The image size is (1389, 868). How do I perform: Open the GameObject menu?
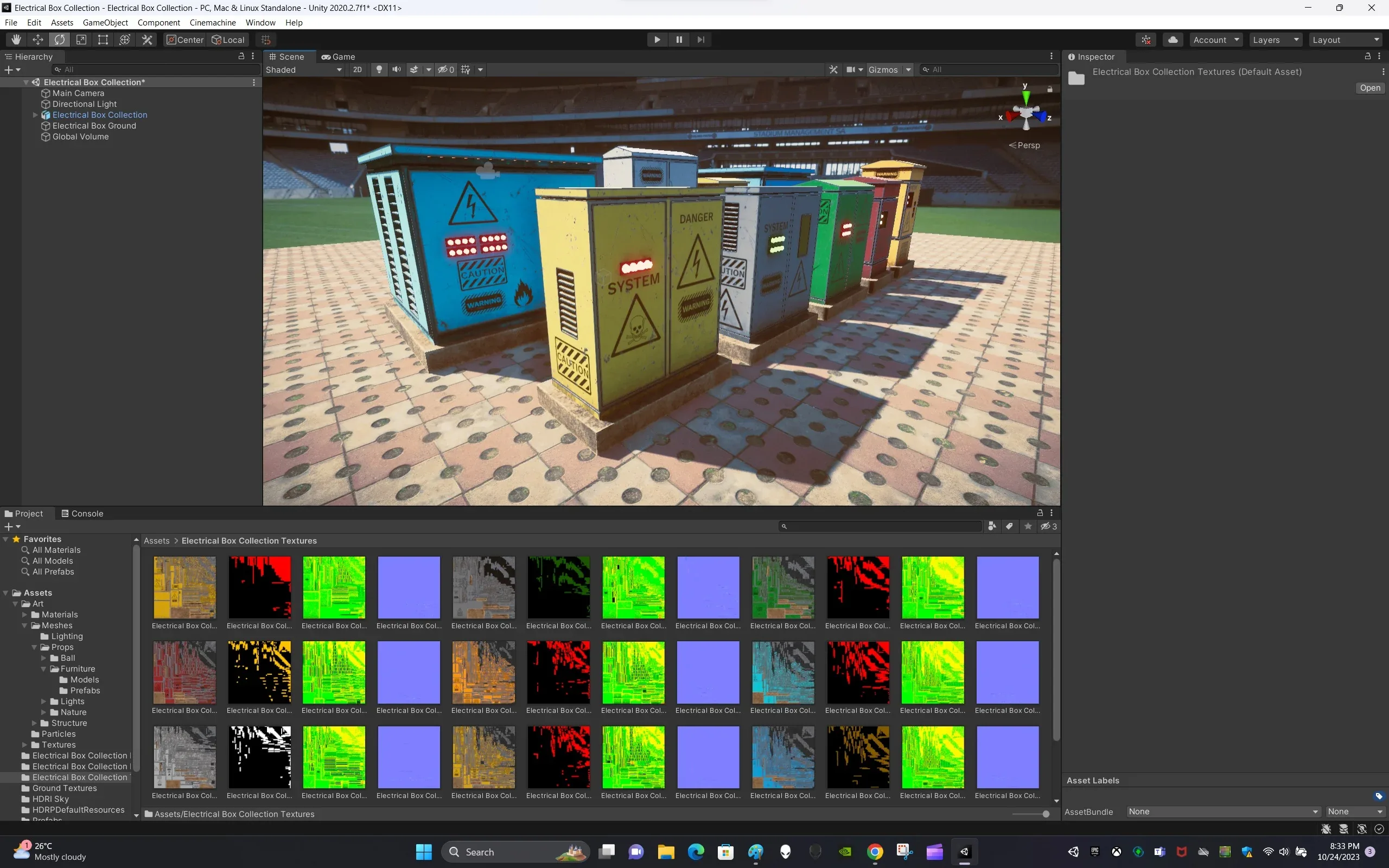click(x=106, y=22)
